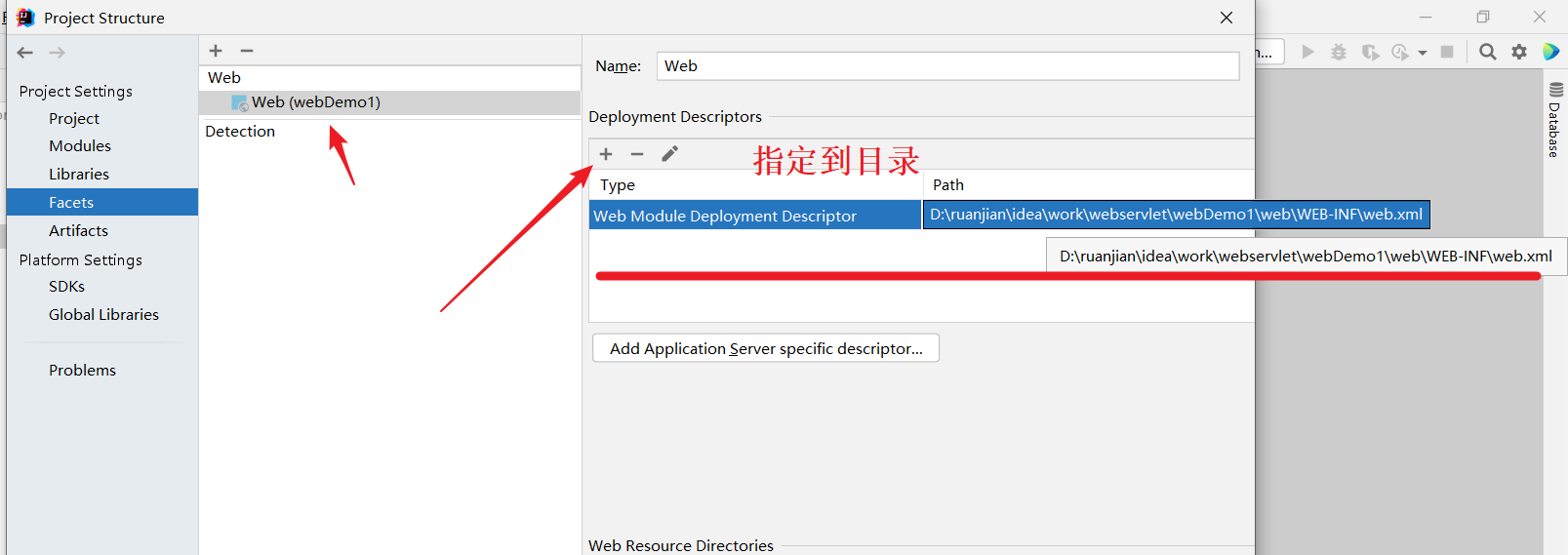Select the Web Module Deployment Descriptor cell

click(x=755, y=216)
